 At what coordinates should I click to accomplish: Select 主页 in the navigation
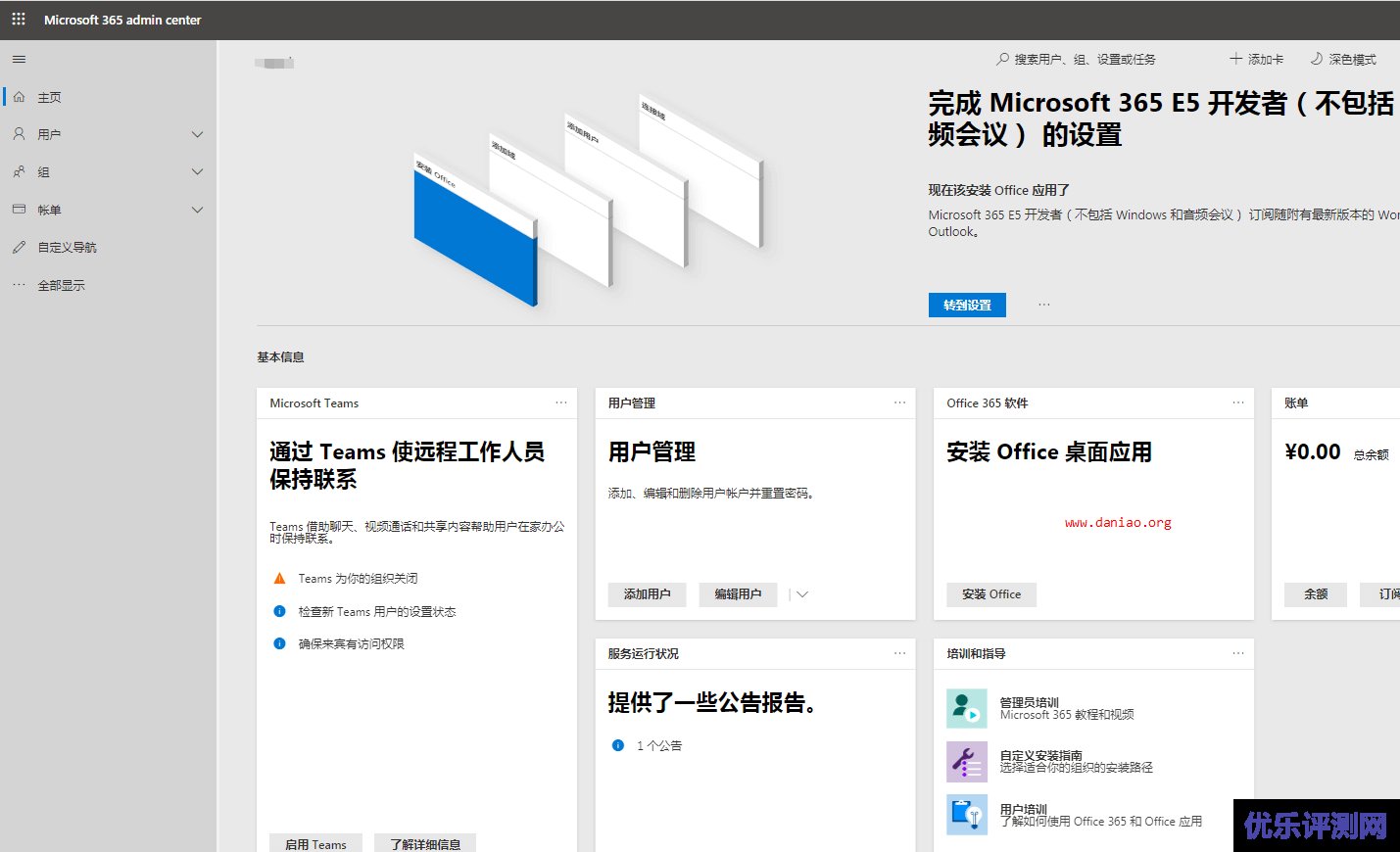tap(50, 97)
